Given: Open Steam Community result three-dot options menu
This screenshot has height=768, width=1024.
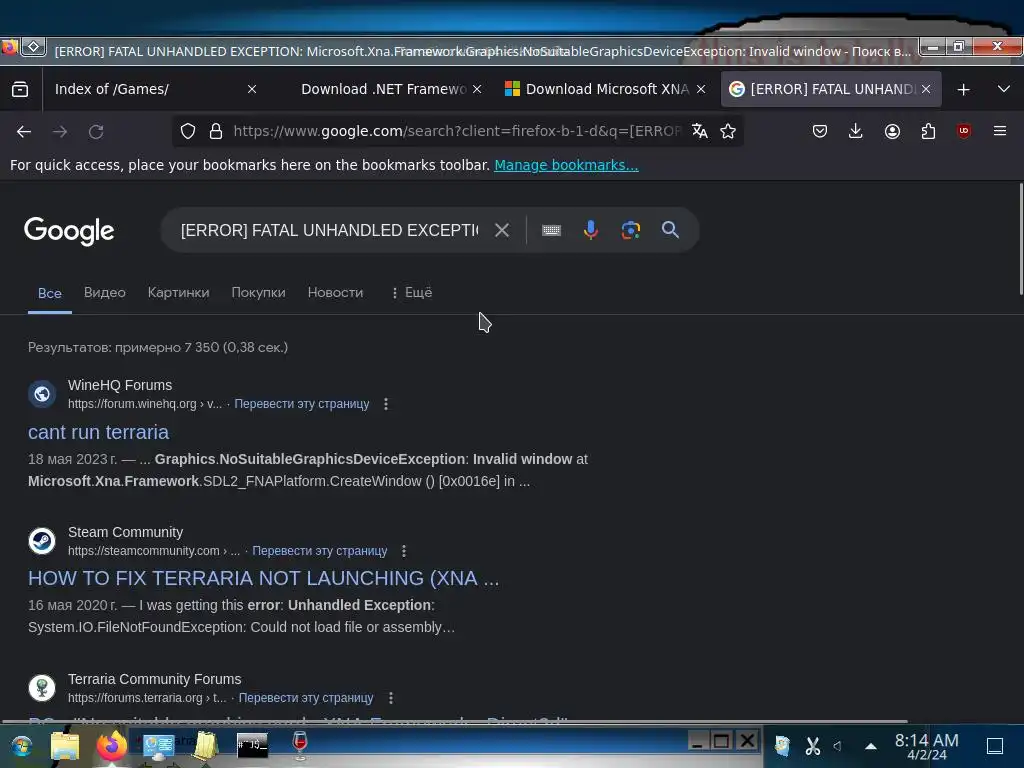Looking at the screenshot, I should [x=404, y=551].
